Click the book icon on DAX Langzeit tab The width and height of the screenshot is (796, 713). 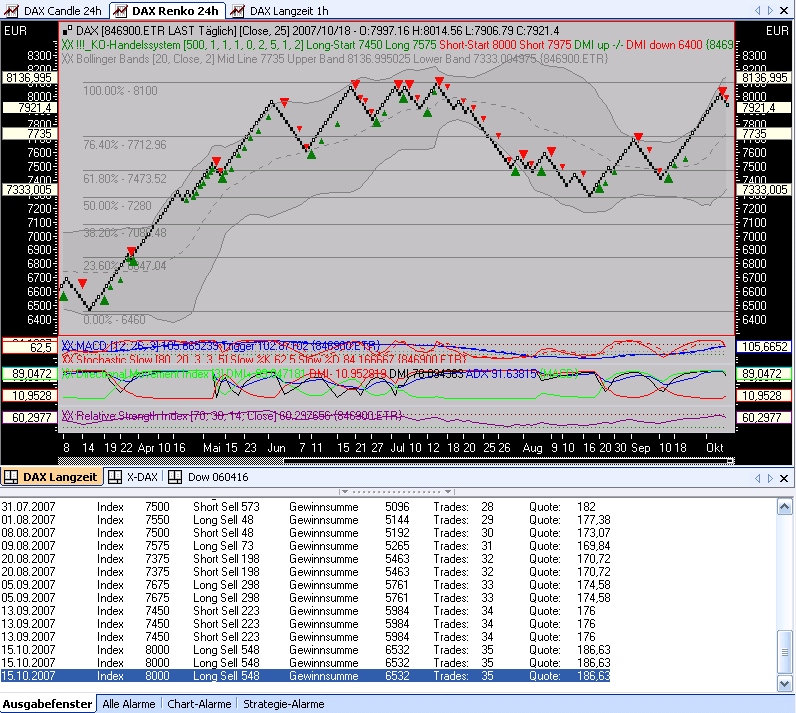[x=11, y=477]
